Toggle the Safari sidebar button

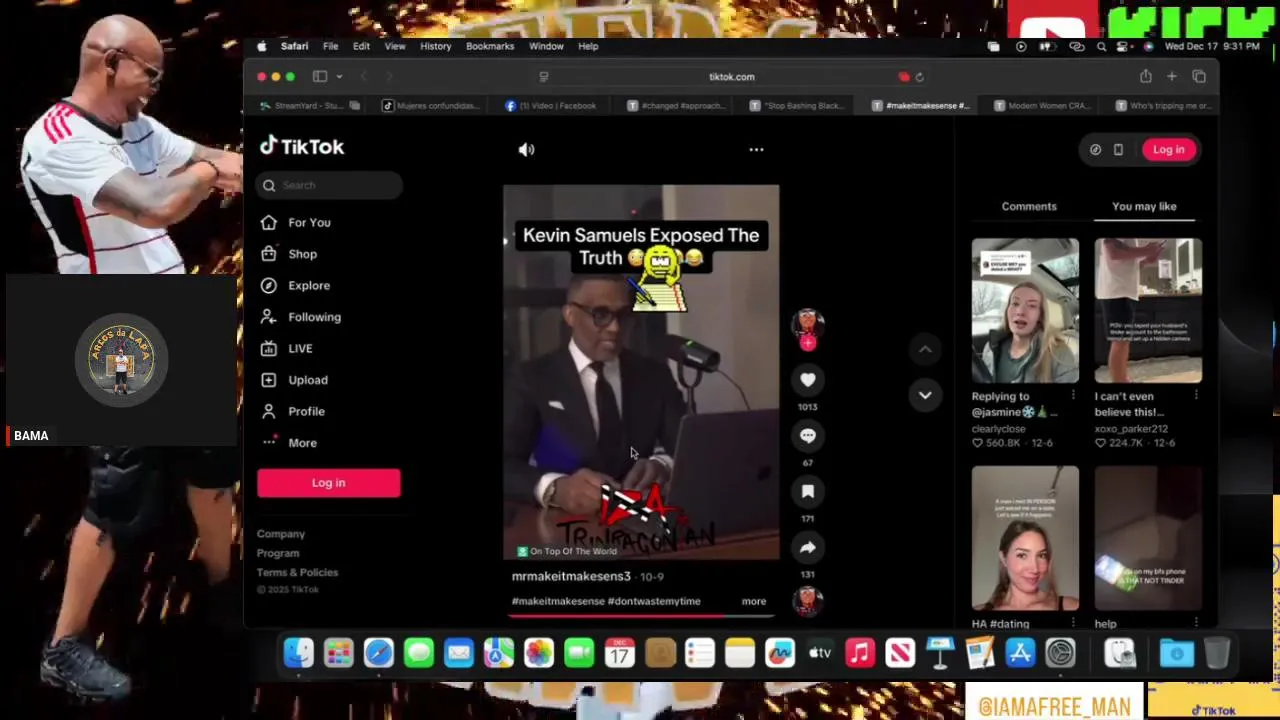(x=320, y=77)
